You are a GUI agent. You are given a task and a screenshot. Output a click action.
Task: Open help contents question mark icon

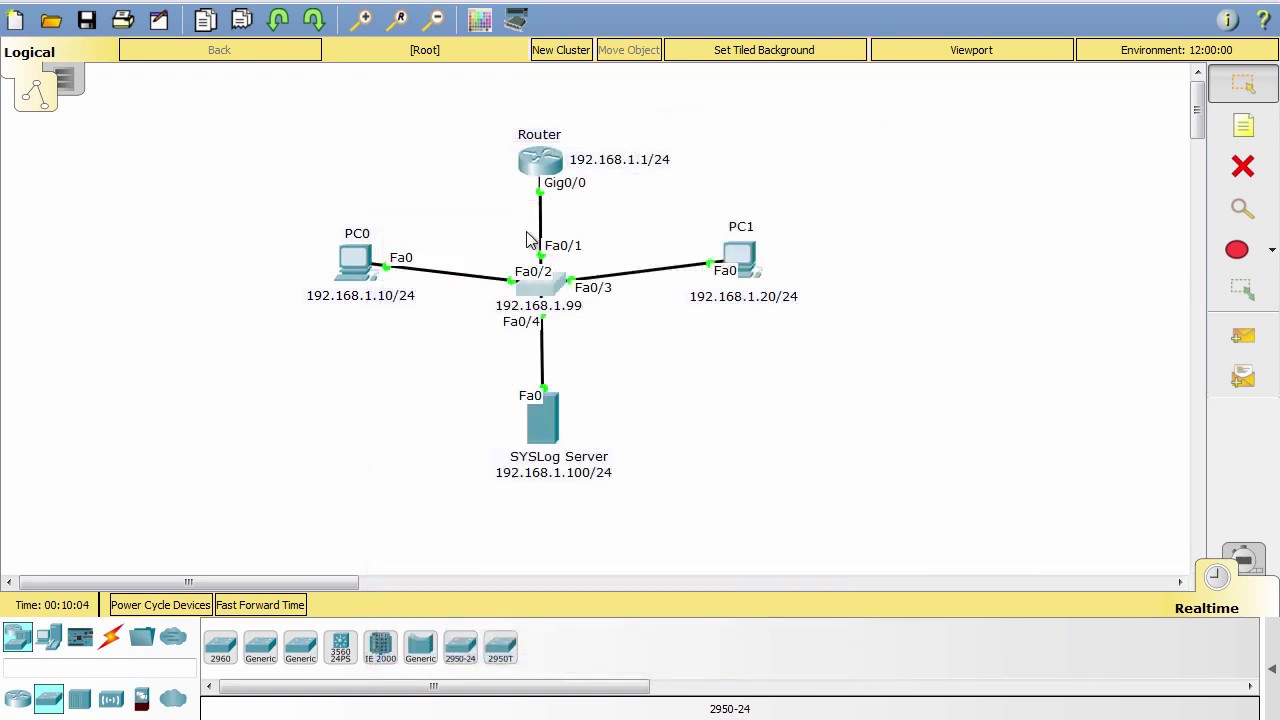point(1262,20)
